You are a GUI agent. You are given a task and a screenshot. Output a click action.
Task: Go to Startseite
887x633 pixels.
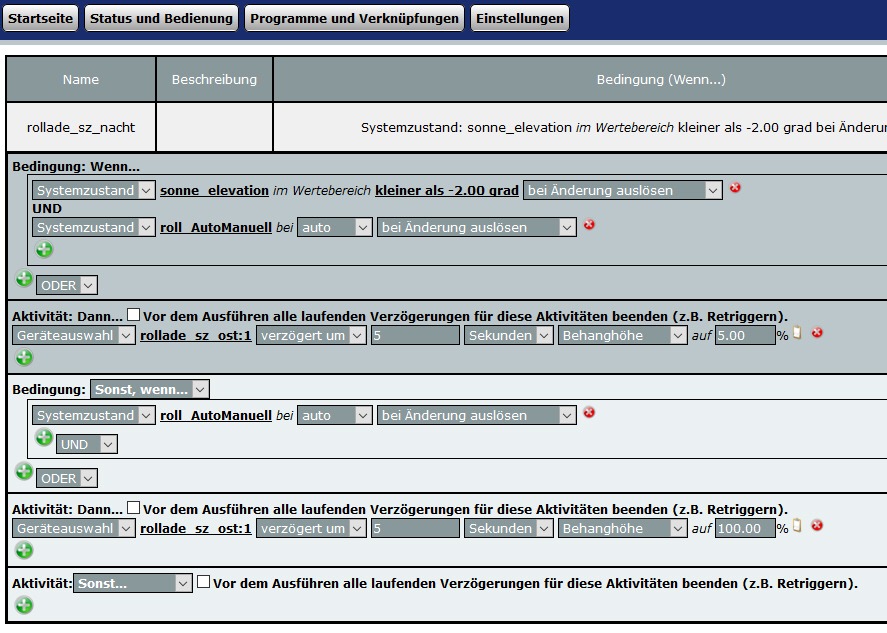(x=40, y=18)
